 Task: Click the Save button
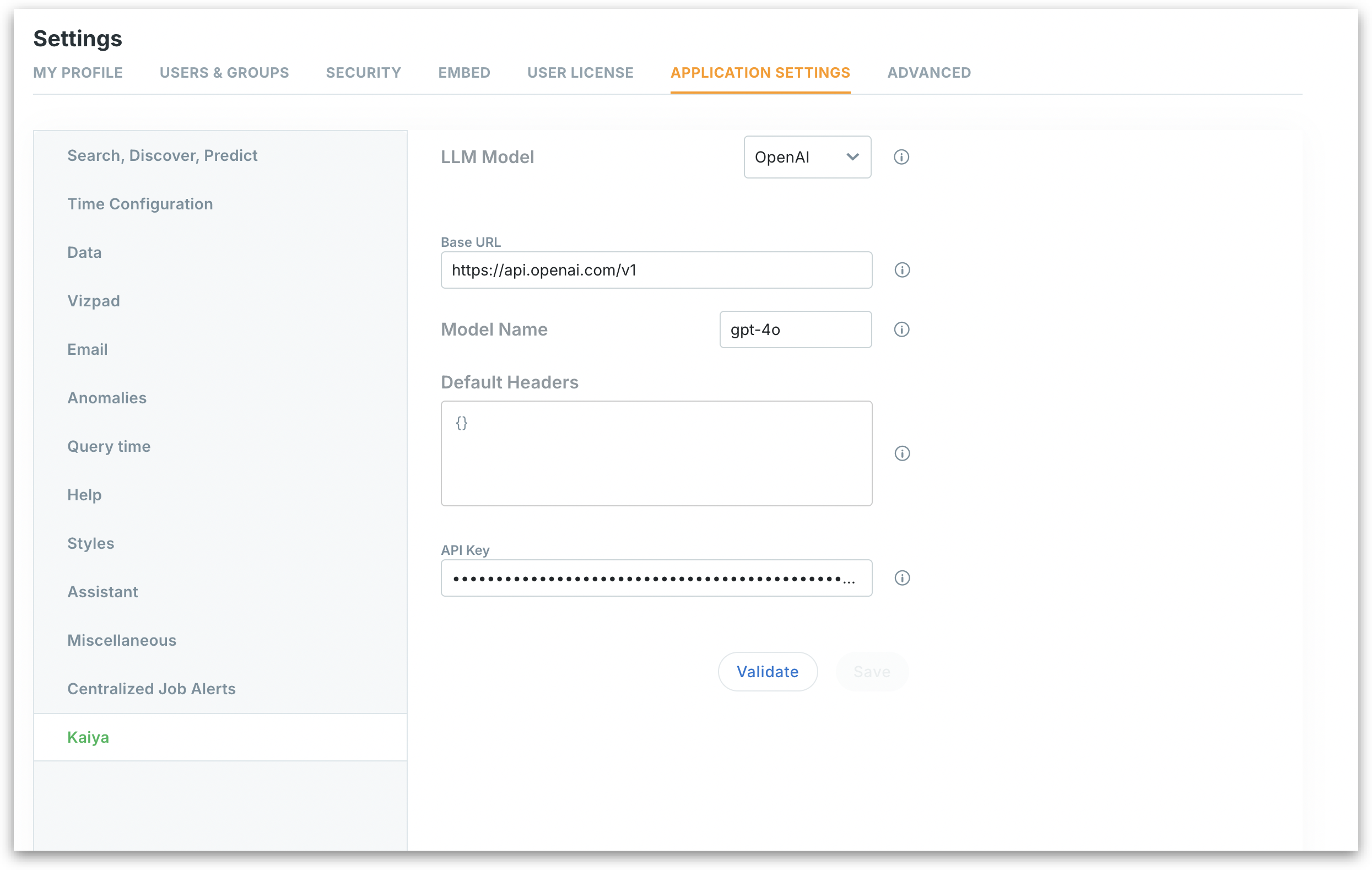click(x=871, y=672)
